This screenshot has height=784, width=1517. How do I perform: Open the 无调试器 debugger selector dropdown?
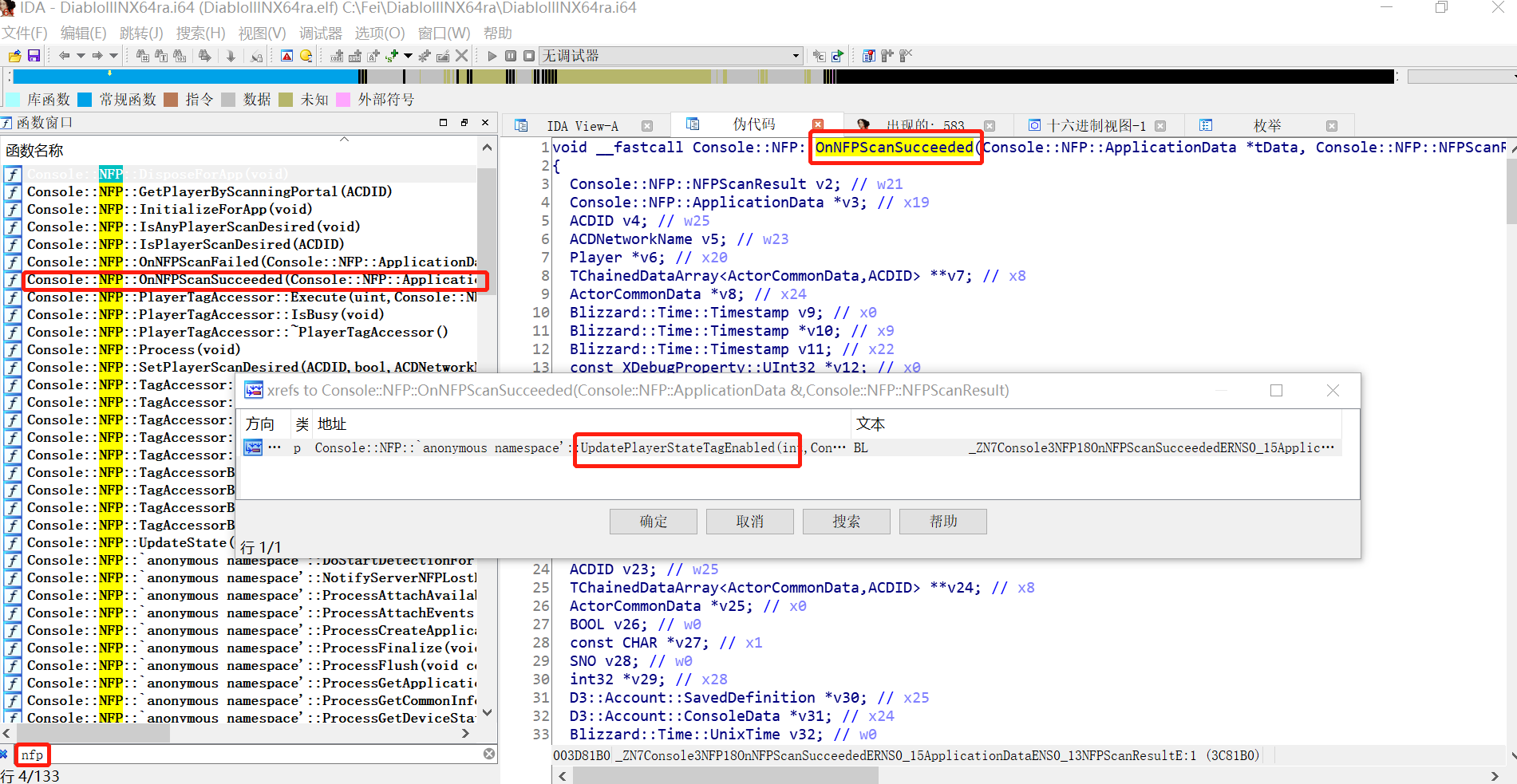[671, 56]
